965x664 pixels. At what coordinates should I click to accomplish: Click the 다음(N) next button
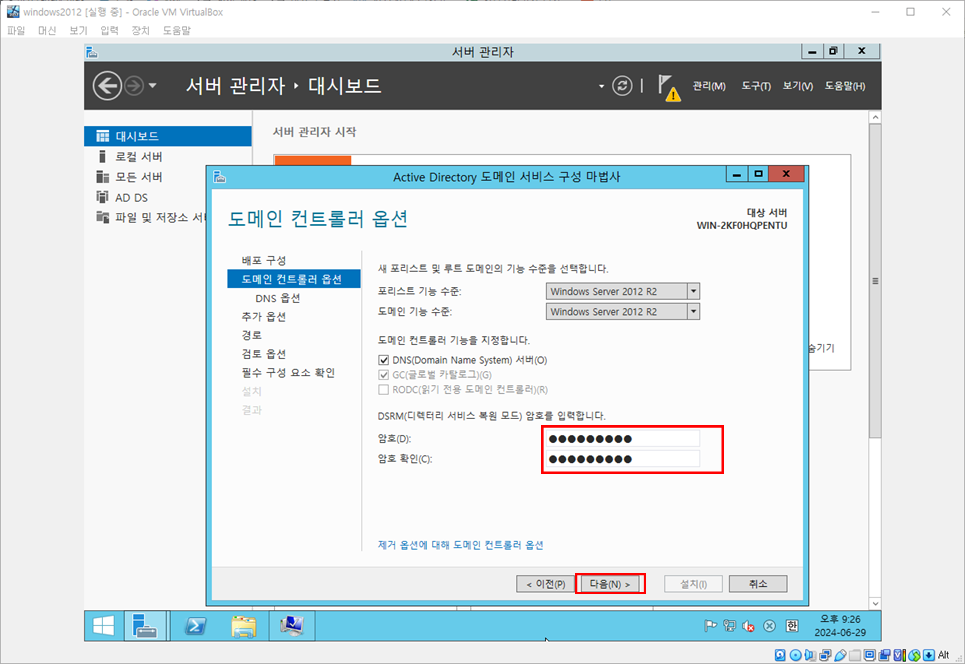[x=609, y=584]
